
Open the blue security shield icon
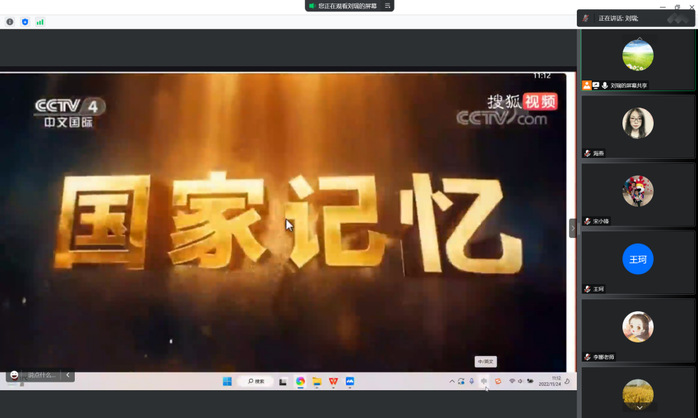(25, 21)
